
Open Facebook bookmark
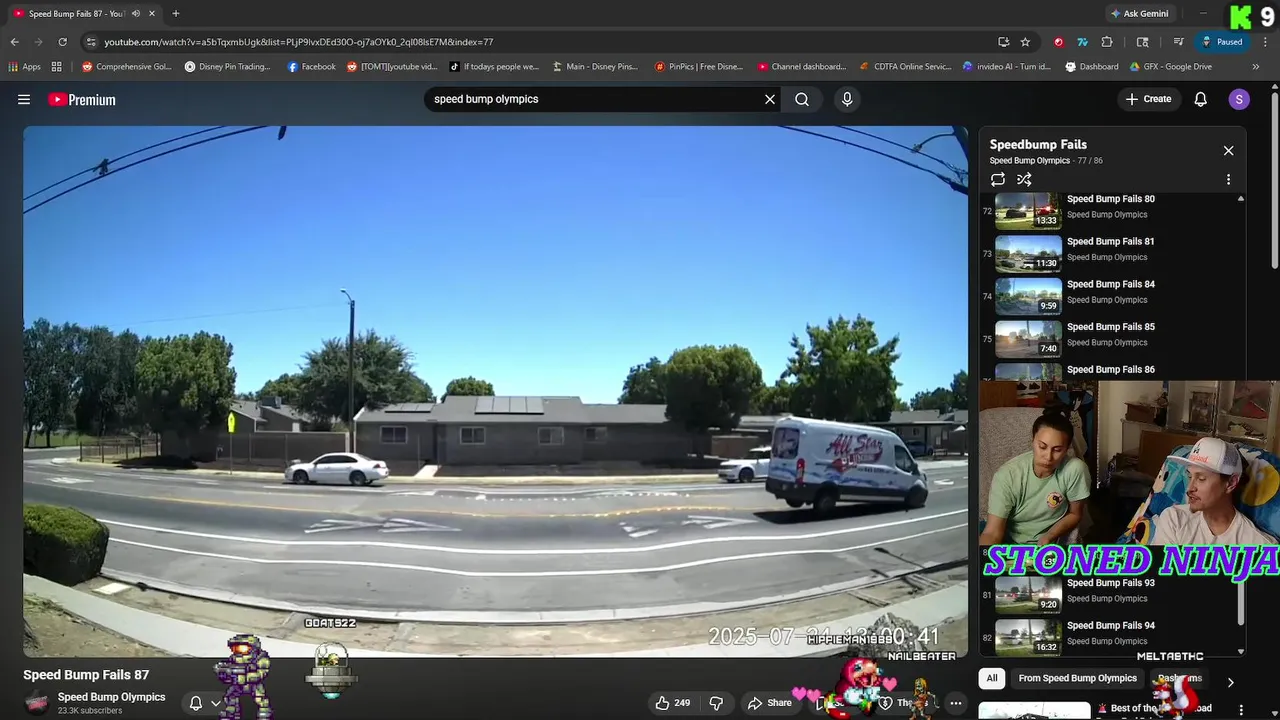(x=312, y=67)
